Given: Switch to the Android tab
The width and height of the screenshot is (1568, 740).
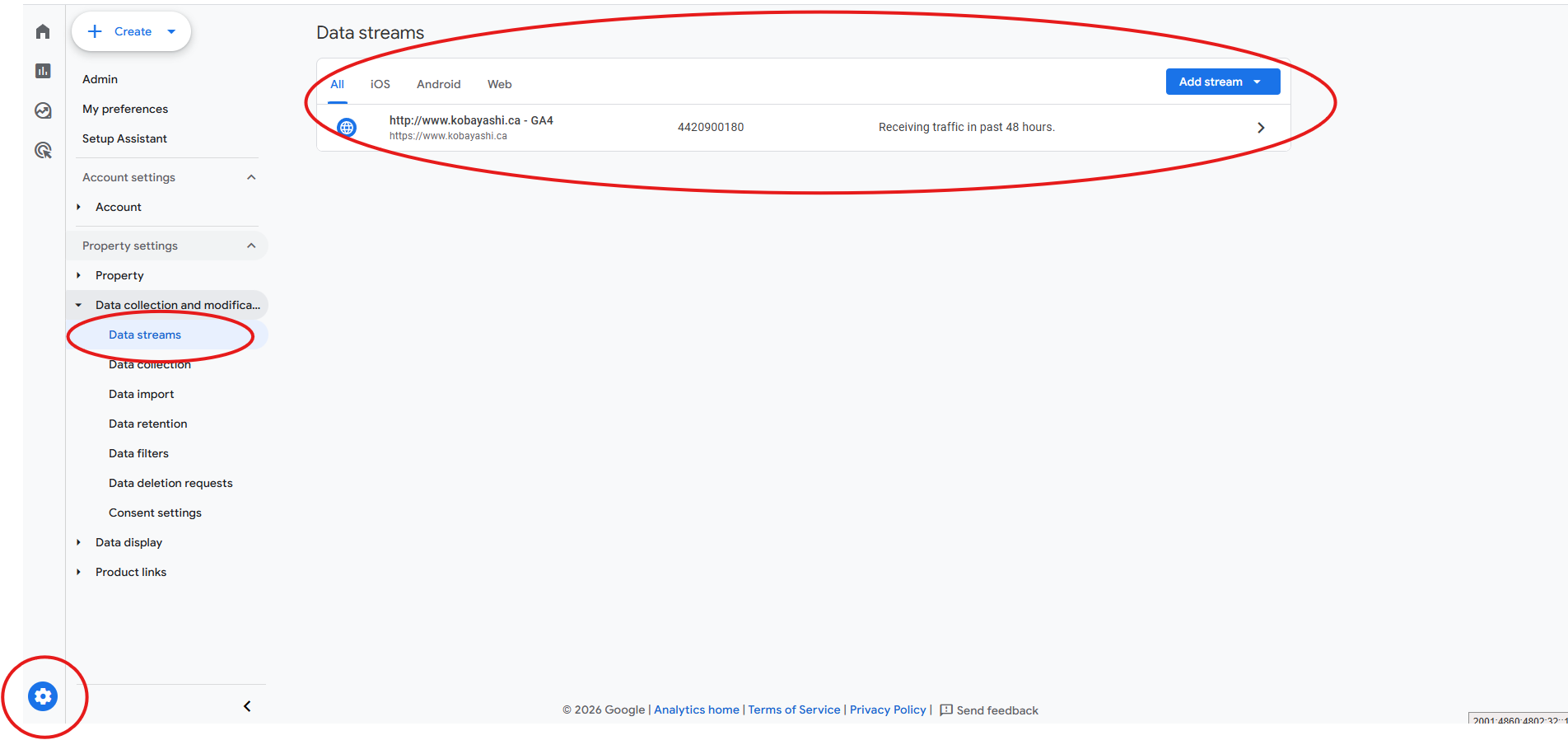Looking at the screenshot, I should 438,84.
